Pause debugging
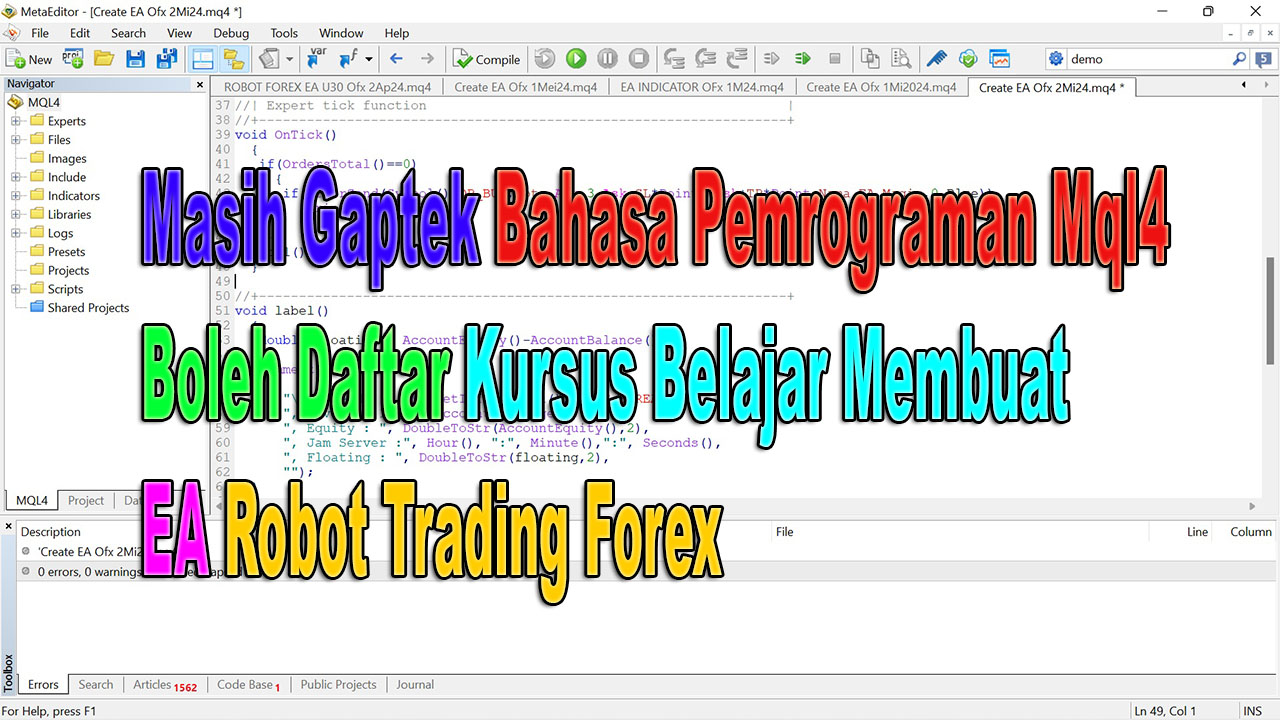The width and height of the screenshot is (1280, 720). coord(607,59)
